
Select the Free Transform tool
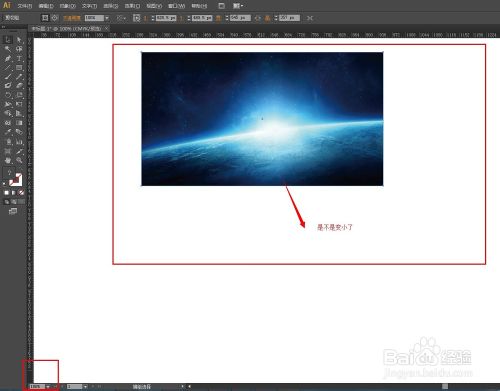[19, 104]
